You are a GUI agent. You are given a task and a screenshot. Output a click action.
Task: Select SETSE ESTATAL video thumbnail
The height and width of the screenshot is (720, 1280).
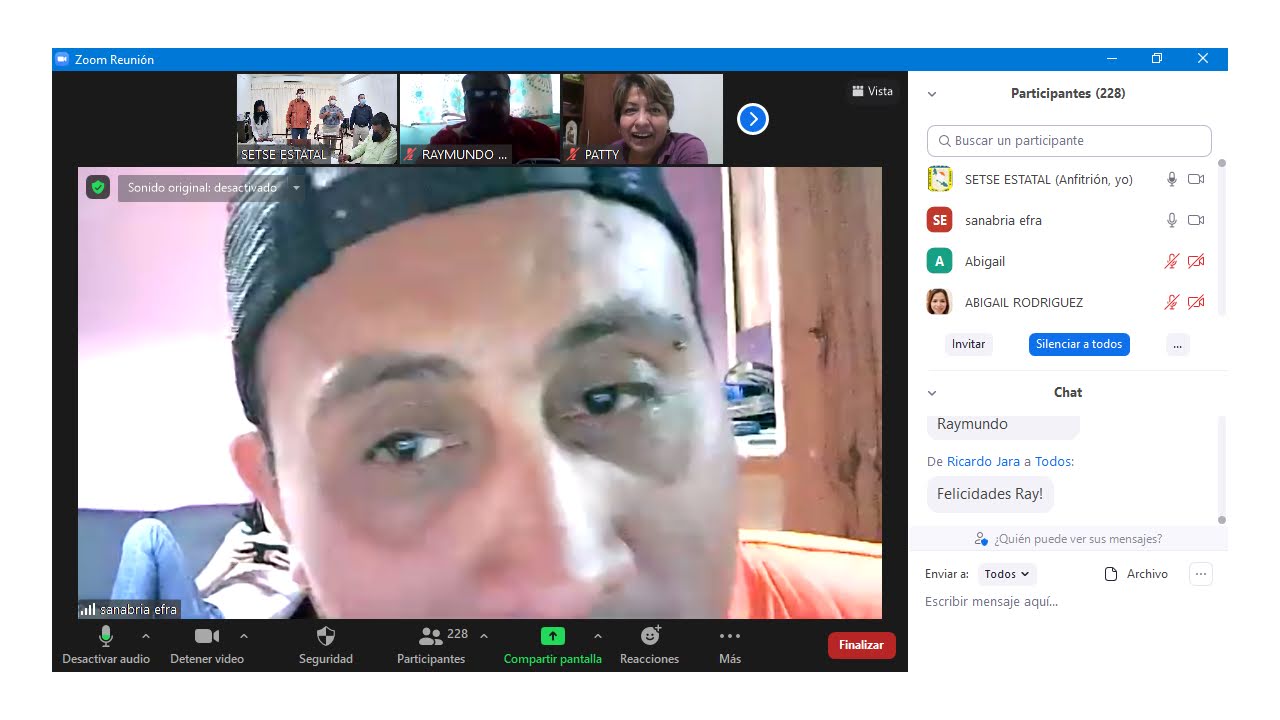click(x=317, y=119)
